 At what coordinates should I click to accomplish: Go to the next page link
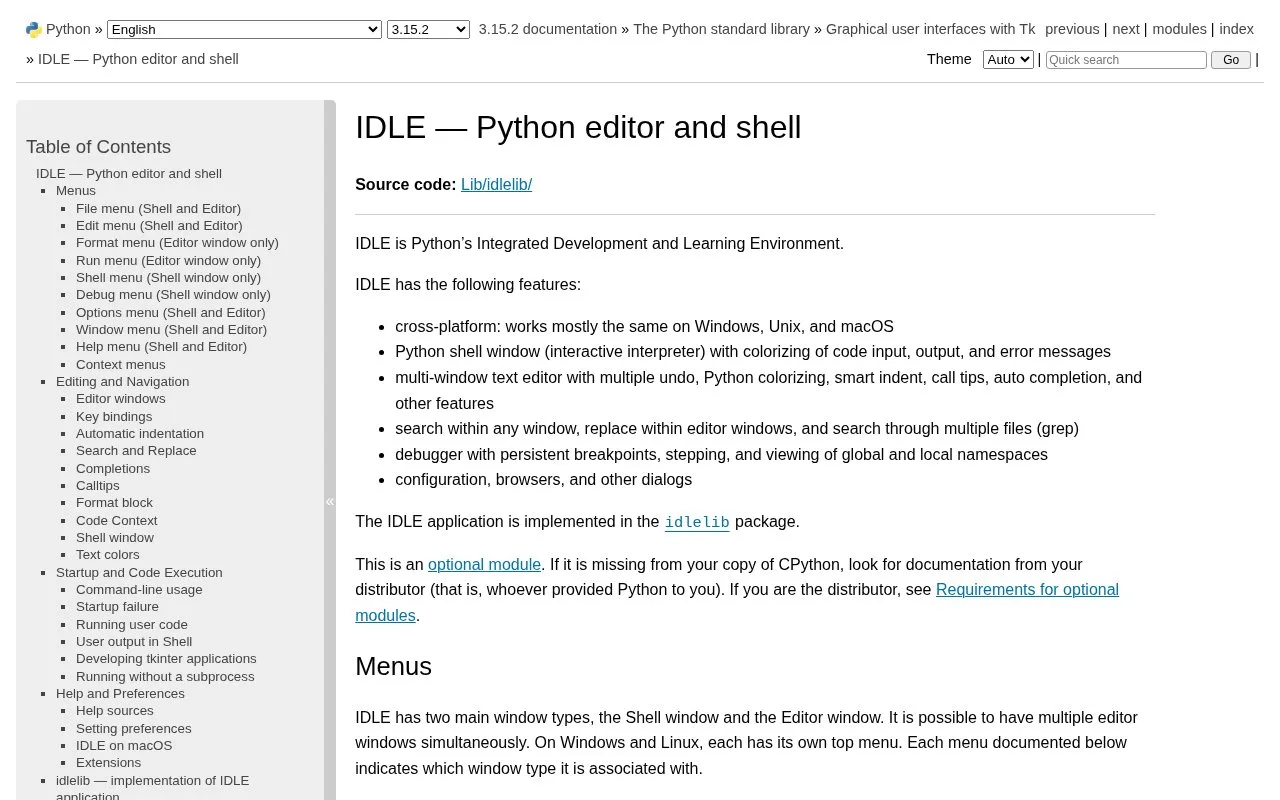(x=1126, y=29)
